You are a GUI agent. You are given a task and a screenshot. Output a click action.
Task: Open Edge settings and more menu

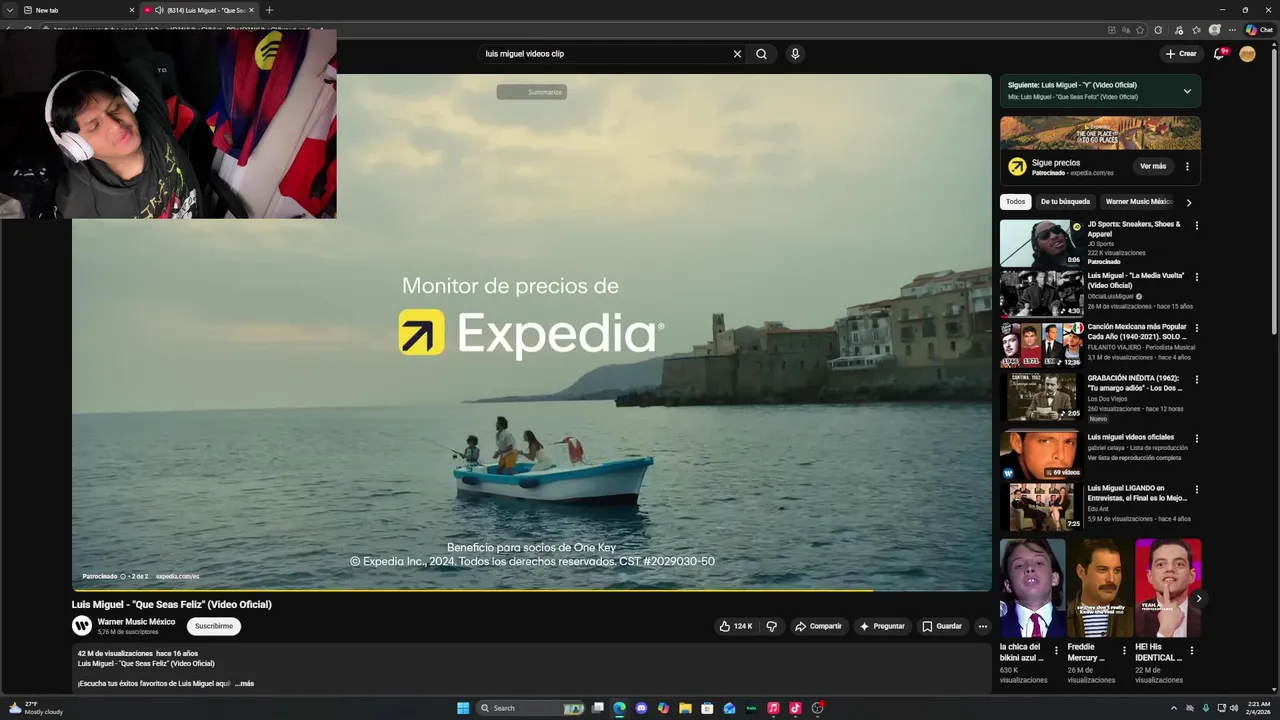[x=1232, y=30]
